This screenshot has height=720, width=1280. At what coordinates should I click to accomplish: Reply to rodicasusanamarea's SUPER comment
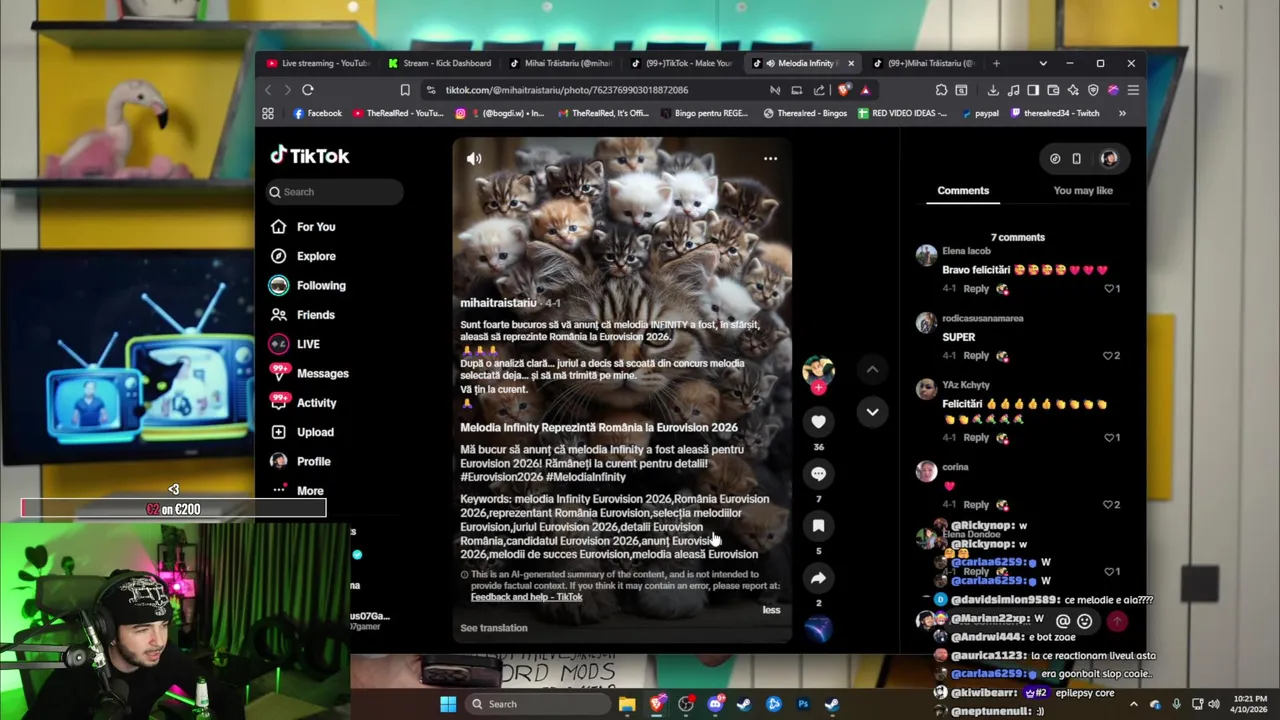[x=976, y=356]
